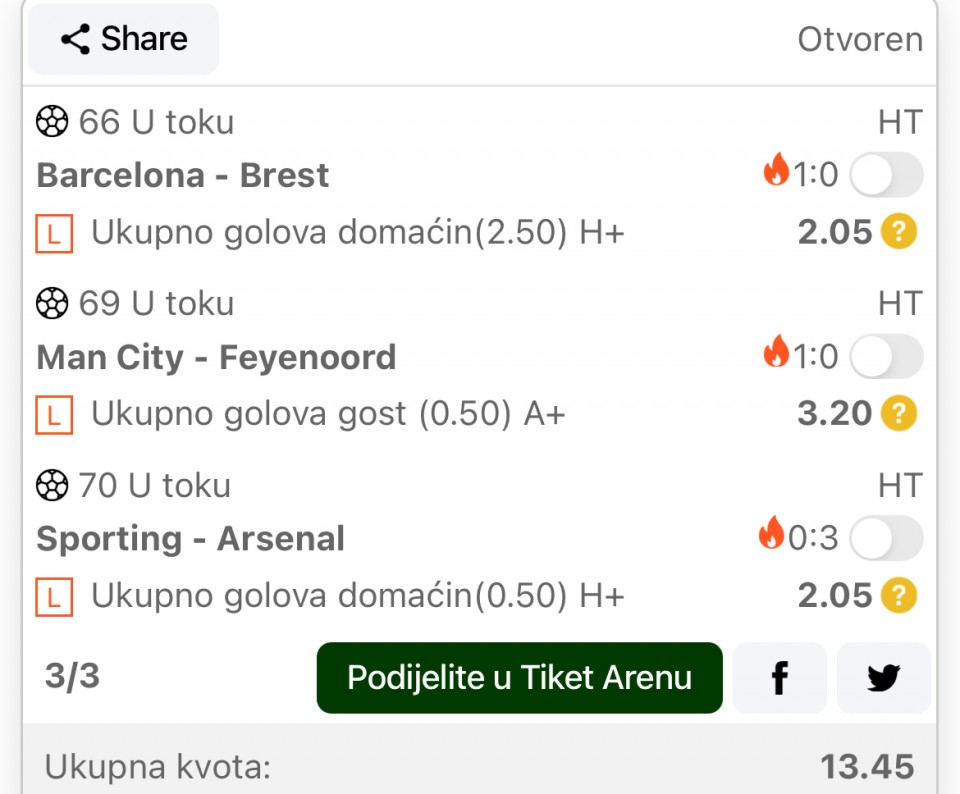Click the fire icon next to Barcelona score

coord(776,172)
